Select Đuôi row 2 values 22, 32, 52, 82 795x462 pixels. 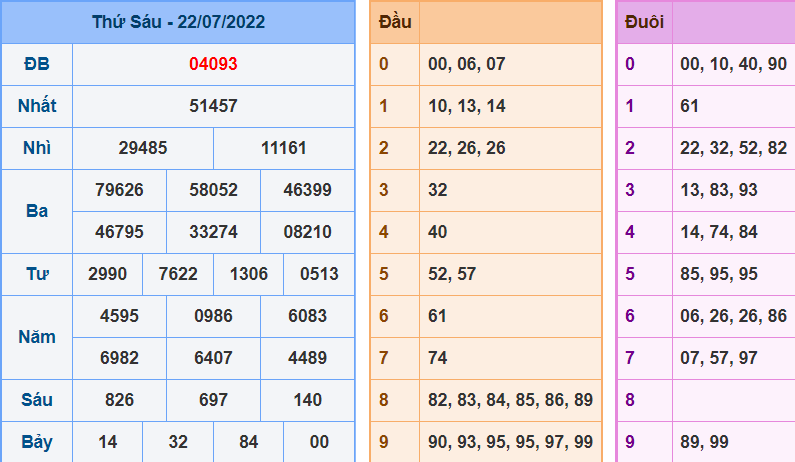tap(734, 148)
